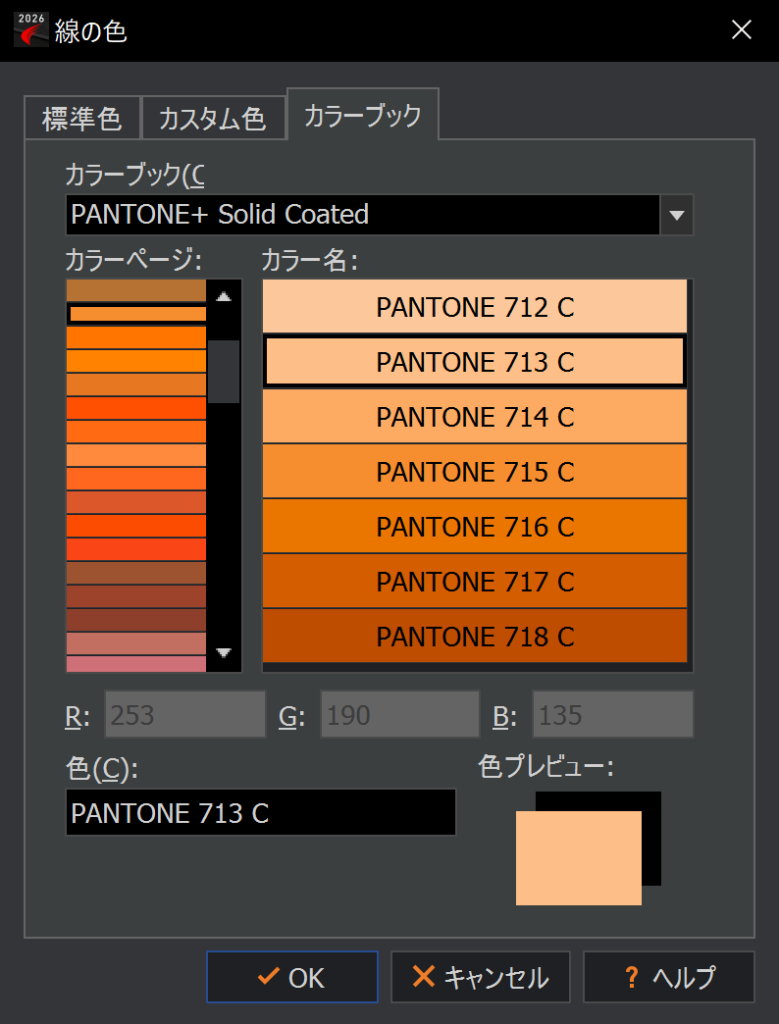
Task: Click the color page scroll up arrow
Action: tap(223, 296)
